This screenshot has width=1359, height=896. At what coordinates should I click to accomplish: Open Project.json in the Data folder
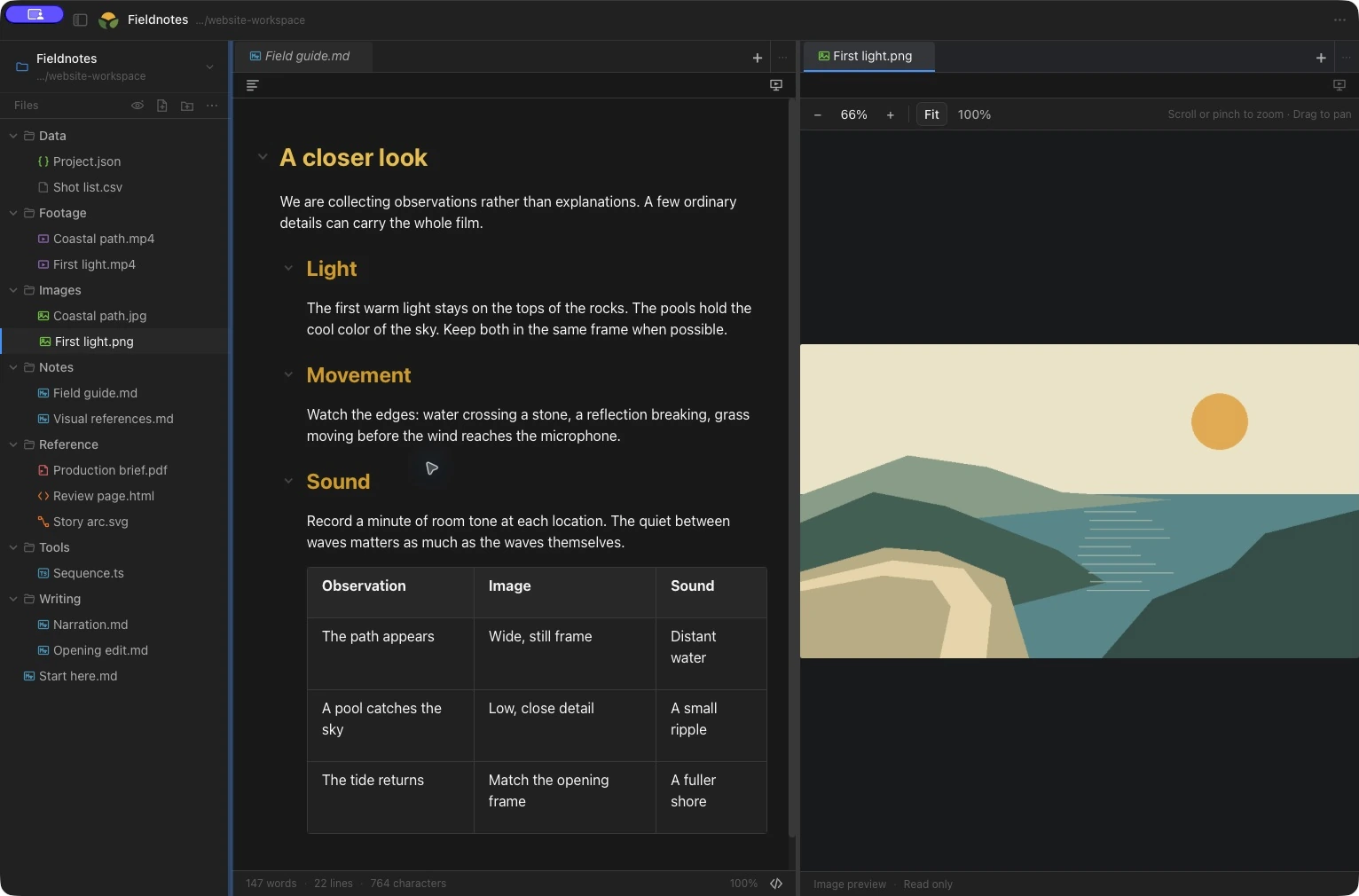pos(87,161)
